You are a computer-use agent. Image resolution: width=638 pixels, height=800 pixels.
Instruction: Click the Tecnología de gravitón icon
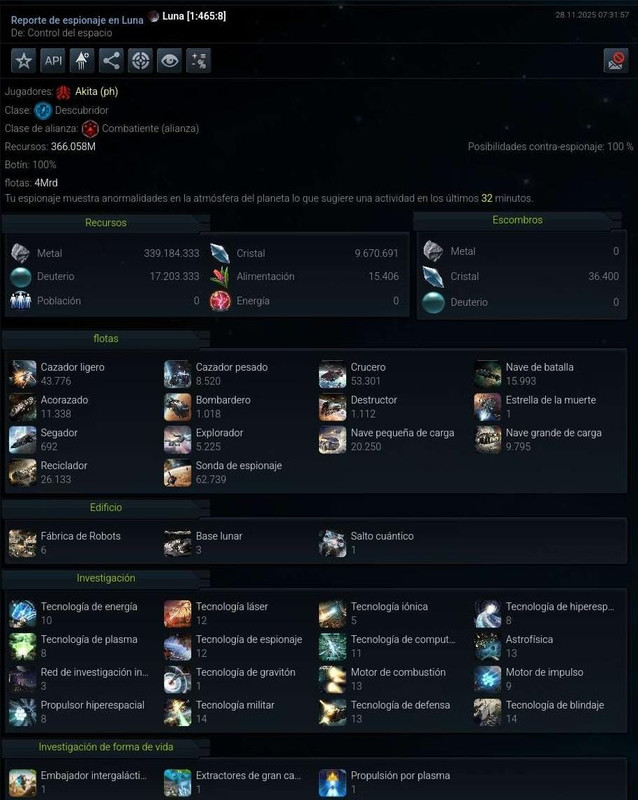point(178,679)
